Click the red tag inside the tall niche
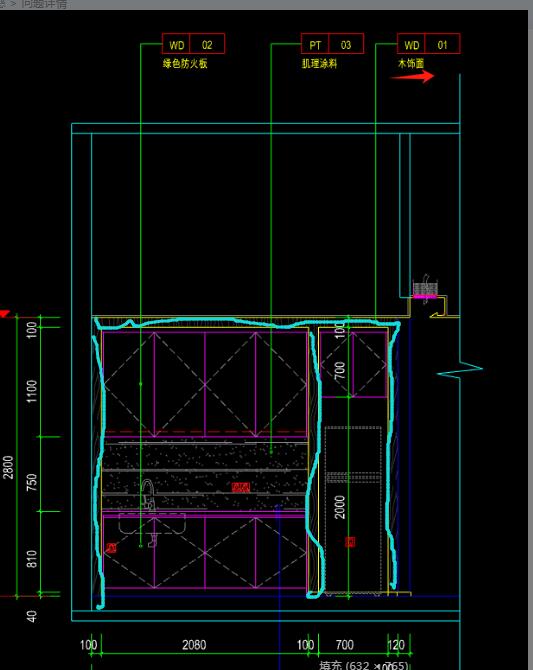The height and width of the screenshot is (670, 533). coord(350,542)
